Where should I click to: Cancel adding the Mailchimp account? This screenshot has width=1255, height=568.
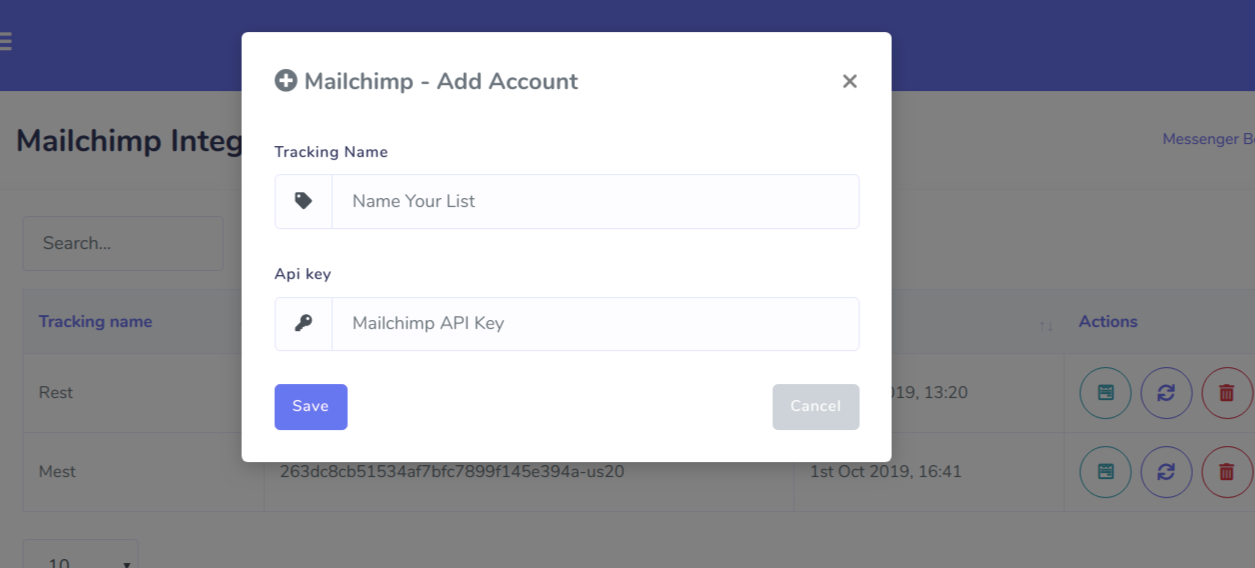[815, 406]
